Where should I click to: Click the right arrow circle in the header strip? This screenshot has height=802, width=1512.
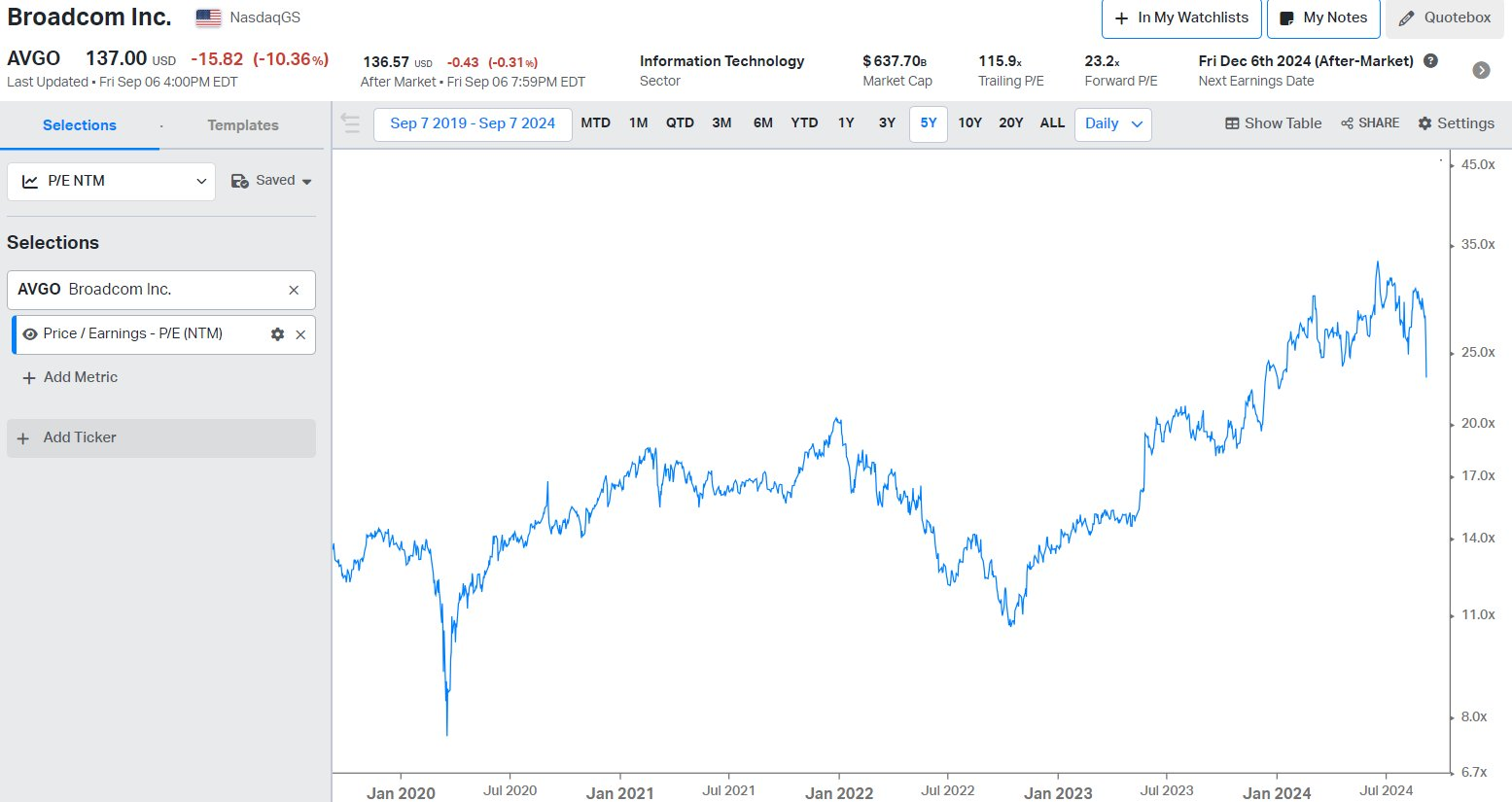[x=1481, y=70]
